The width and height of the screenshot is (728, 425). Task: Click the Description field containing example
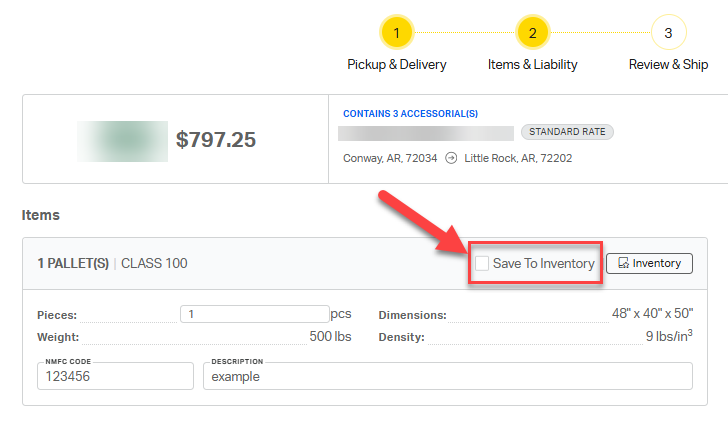click(447, 377)
